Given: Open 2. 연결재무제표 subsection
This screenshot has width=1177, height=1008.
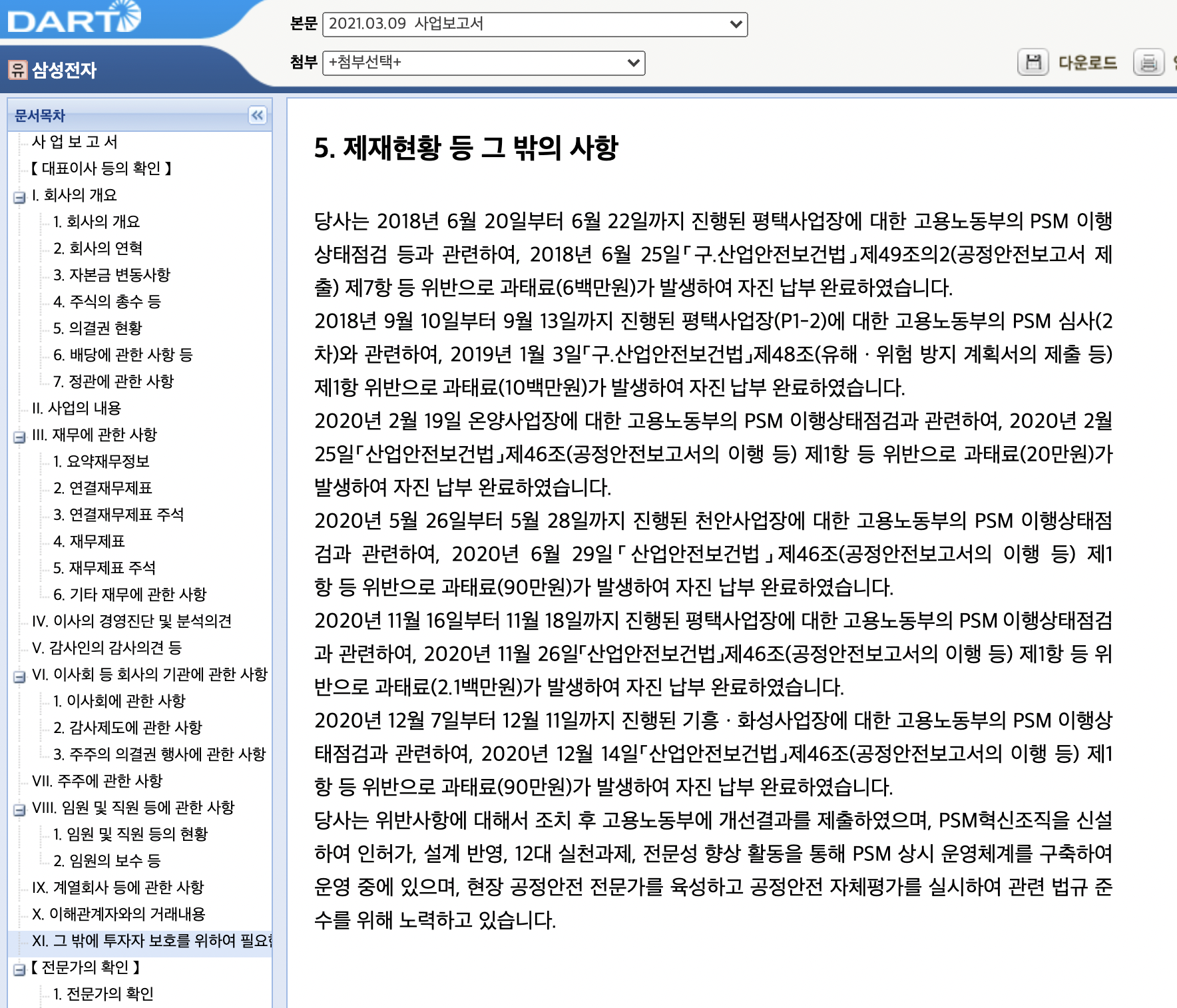Looking at the screenshot, I should 103,488.
